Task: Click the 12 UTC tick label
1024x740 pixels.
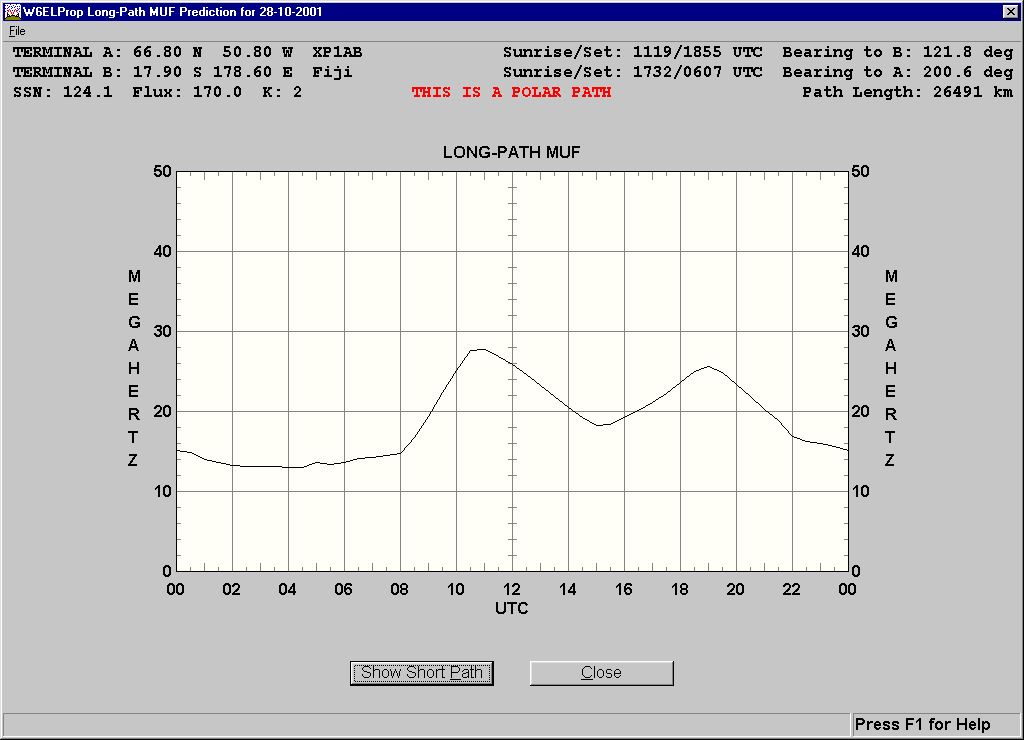Action: pyautogui.click(x=511, y=589)
